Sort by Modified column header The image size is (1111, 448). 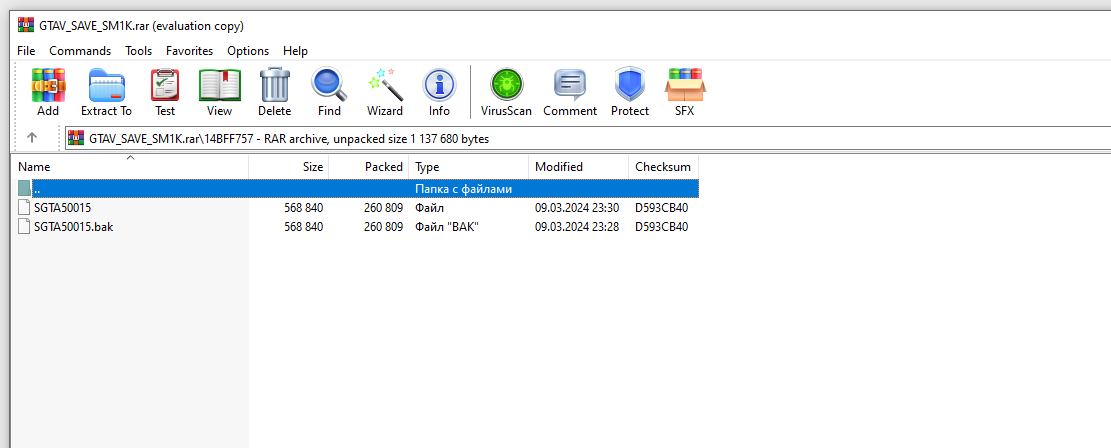click(578, 167)
